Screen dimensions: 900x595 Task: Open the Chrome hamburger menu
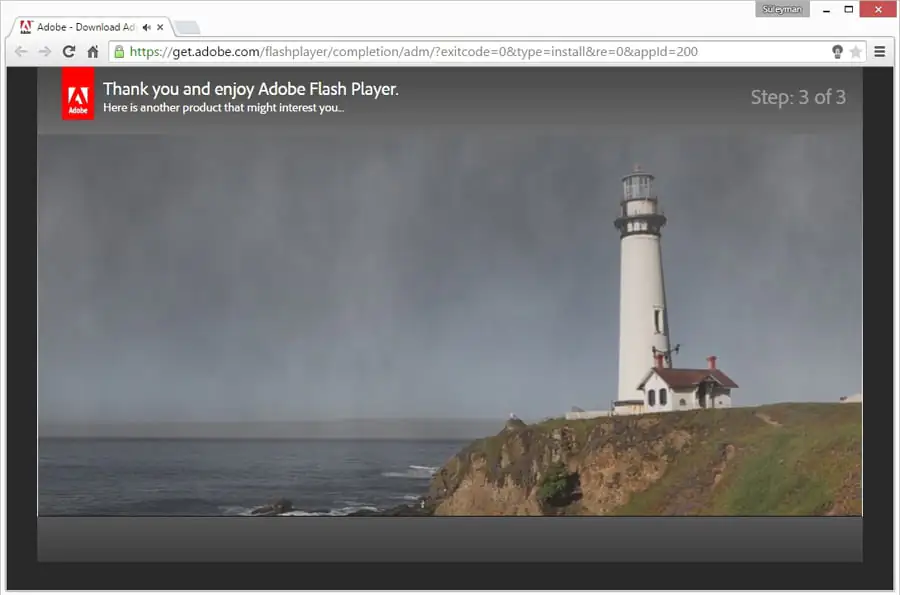click(879, 51)
